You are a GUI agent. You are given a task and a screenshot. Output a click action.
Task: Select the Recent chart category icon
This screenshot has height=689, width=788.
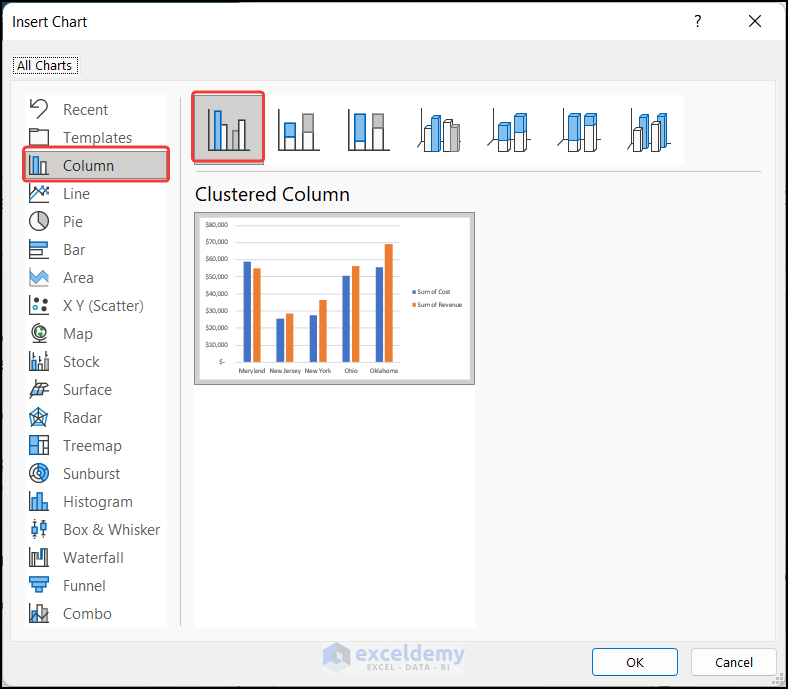click(x=39, y=109)
